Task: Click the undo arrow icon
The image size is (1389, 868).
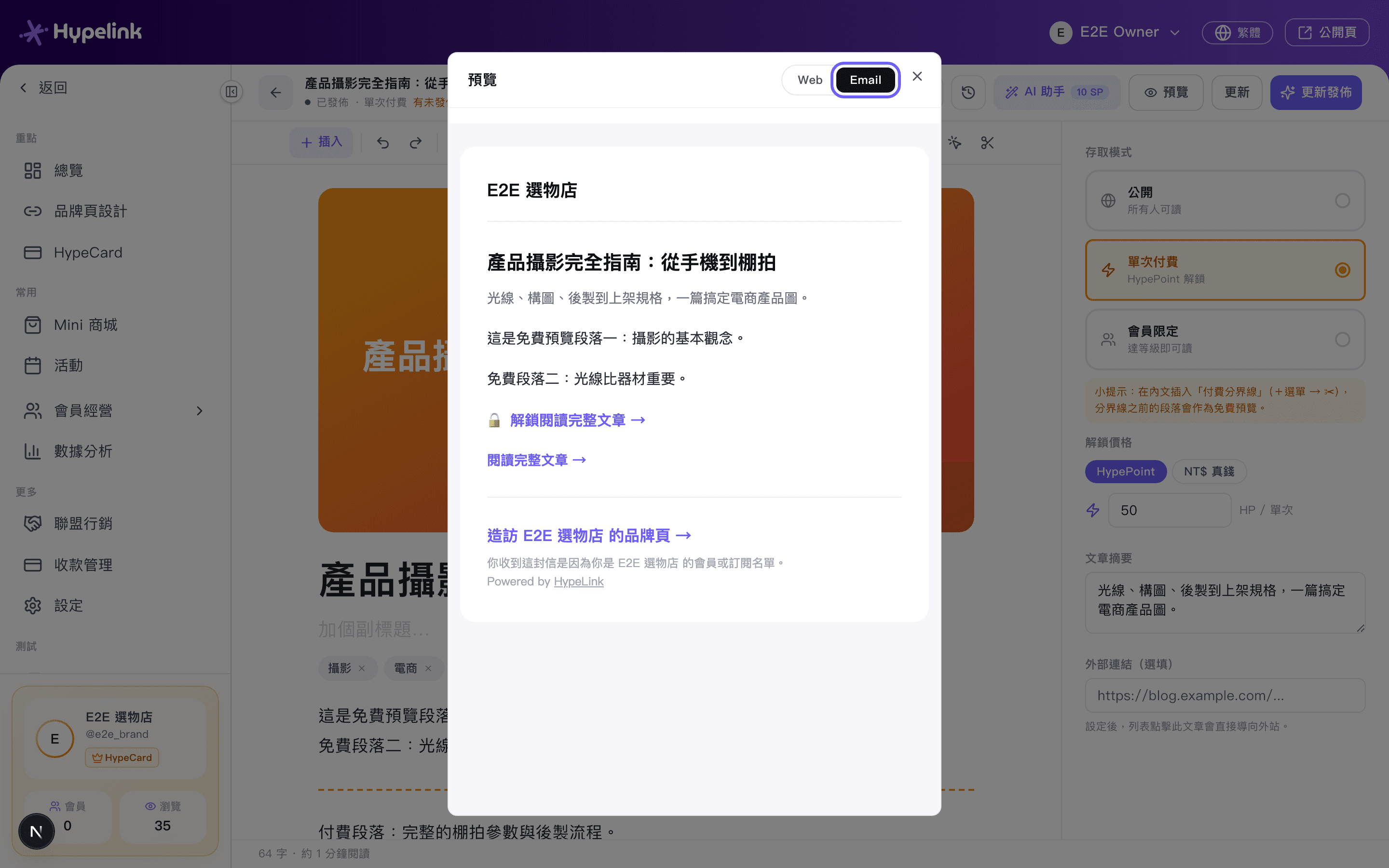Action: tap(383, 142)
